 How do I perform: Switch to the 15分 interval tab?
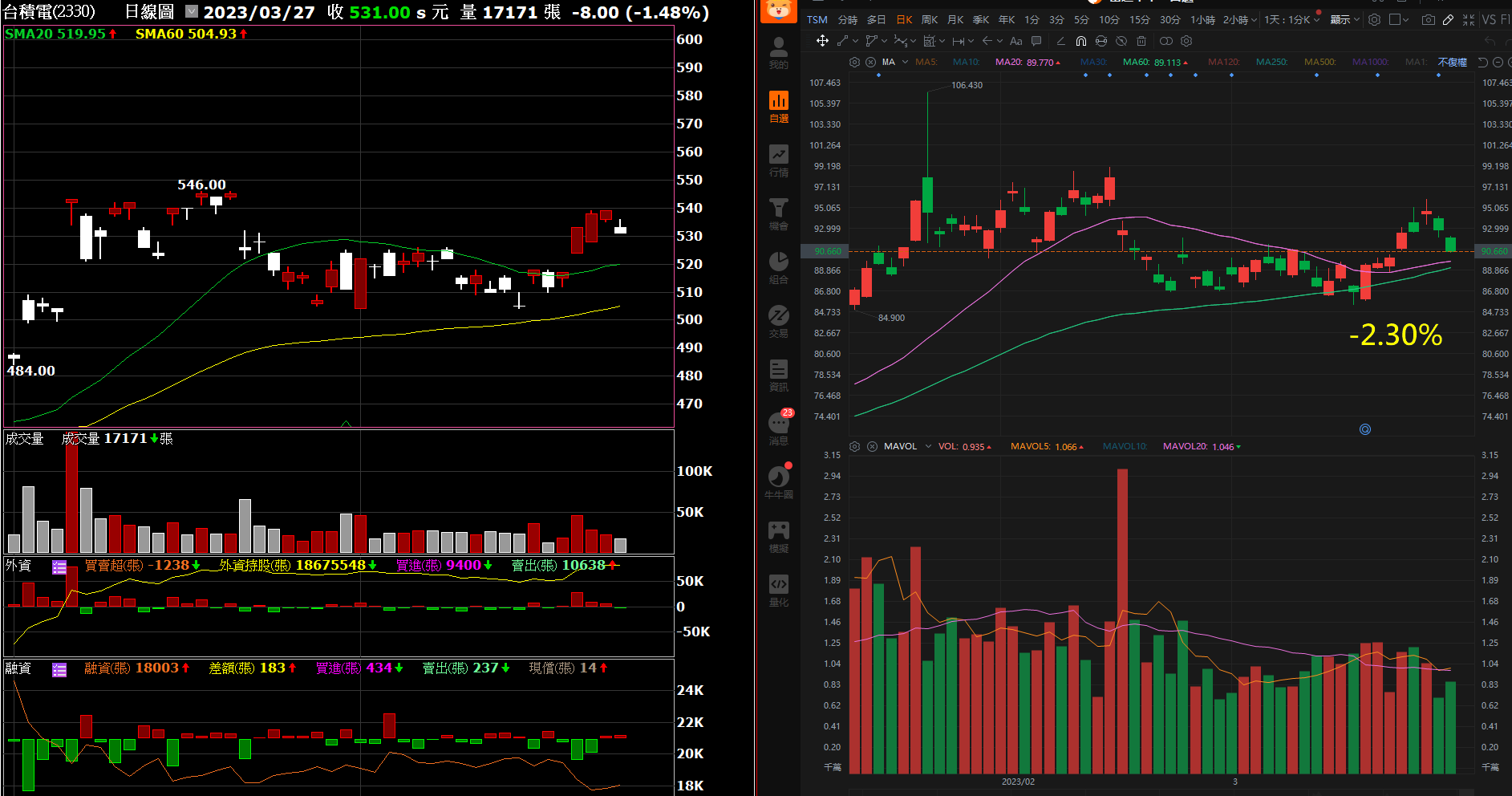1139,19
